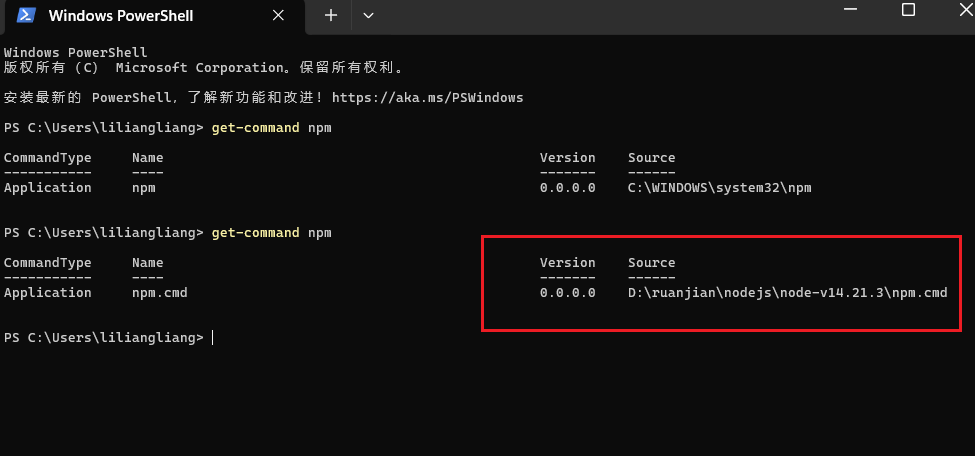Click the 'npm' name value in first result
Viewport: 975px width, 456px height.
144,187
